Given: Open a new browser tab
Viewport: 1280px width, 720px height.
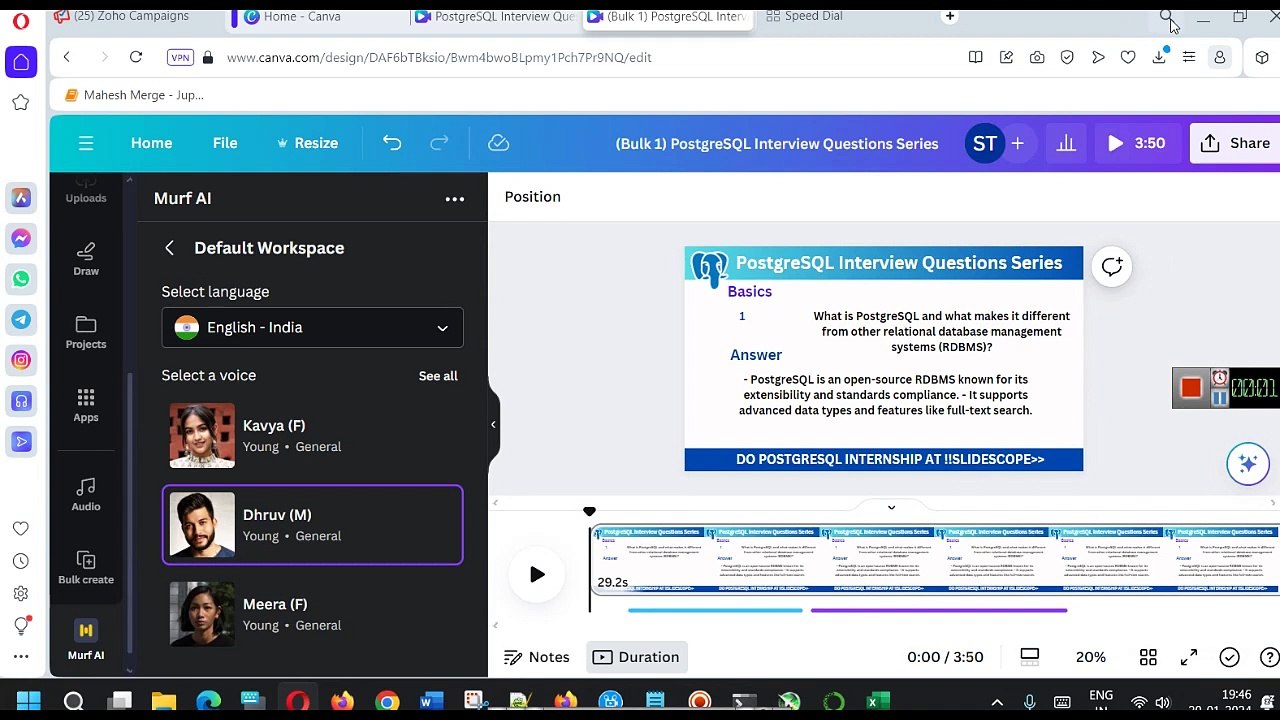Looking at the screenshot, I should 950,16.
